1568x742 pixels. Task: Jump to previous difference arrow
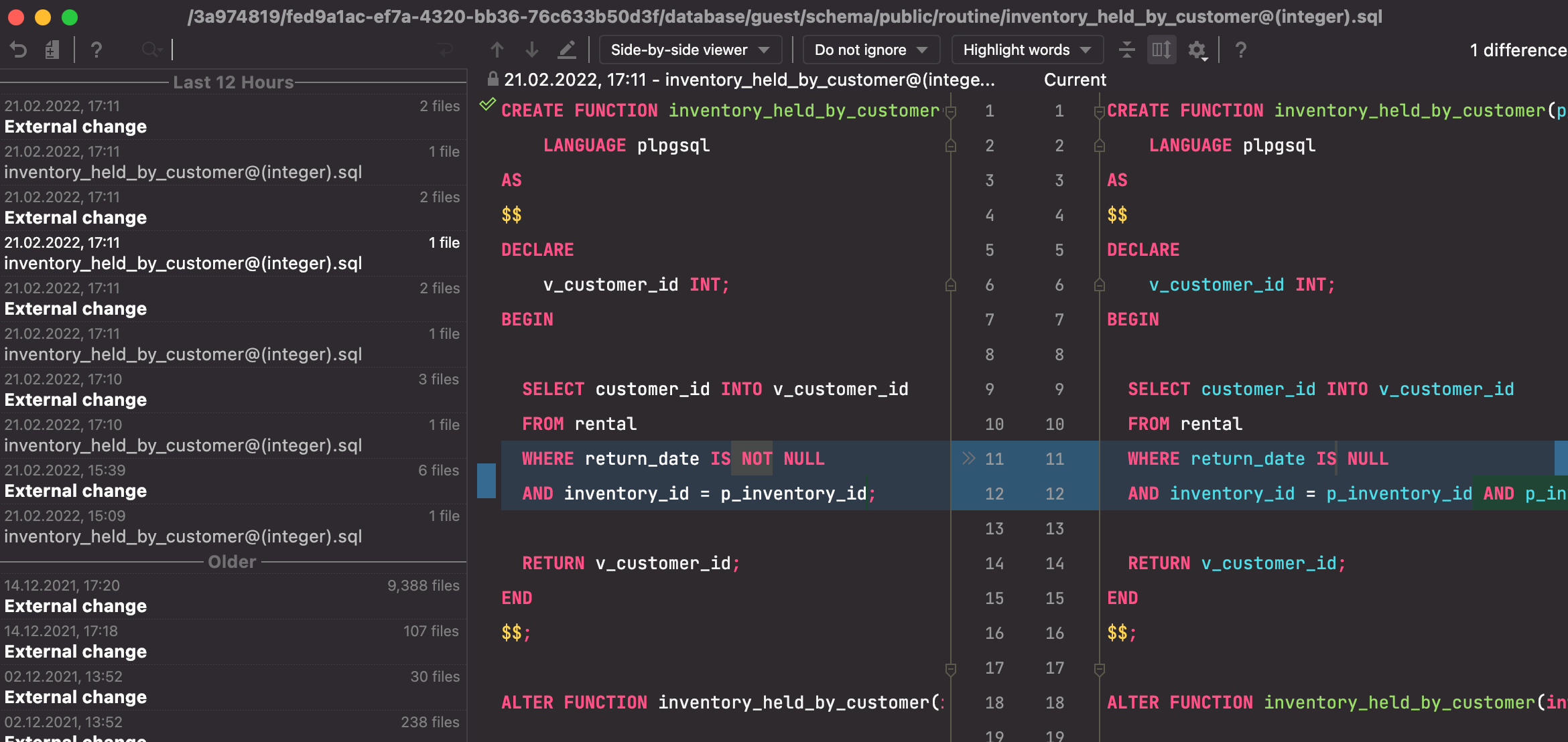pyautogui.click(x=497, y=50)
